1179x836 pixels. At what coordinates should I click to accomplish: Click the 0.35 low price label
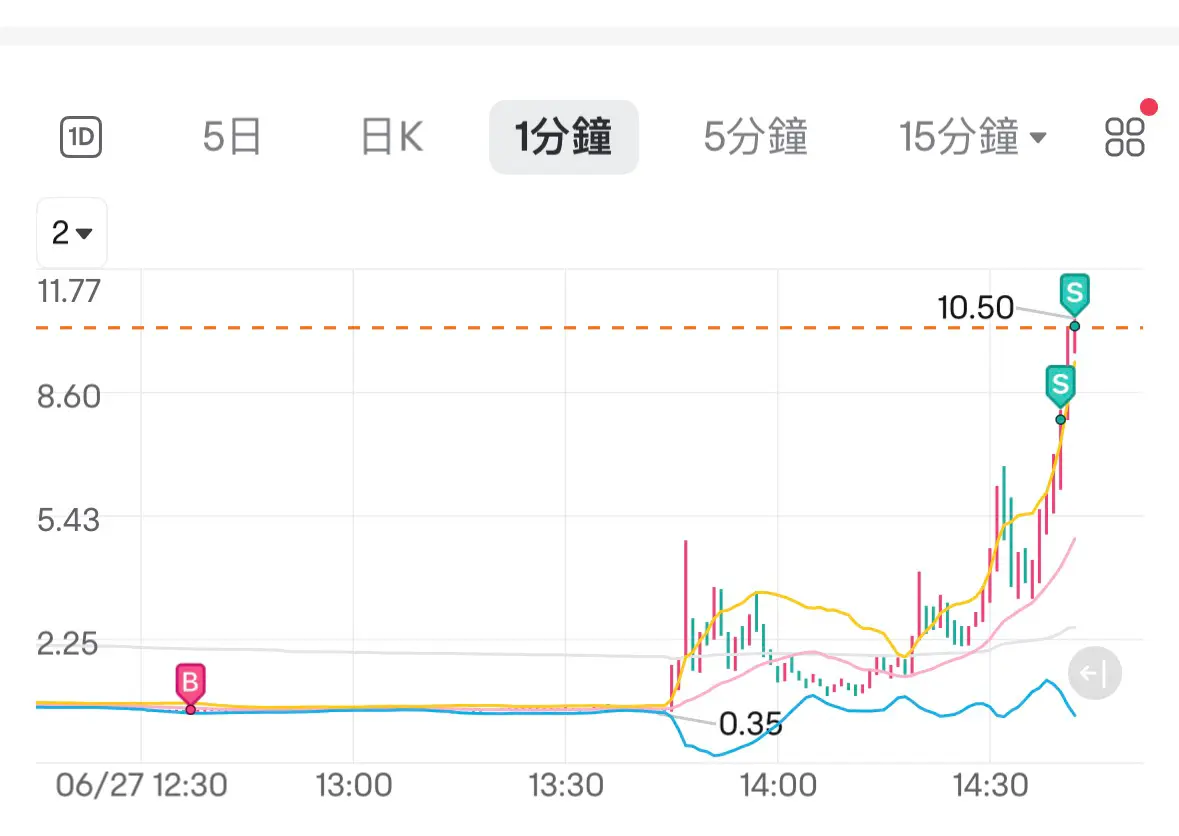(x=750, y=724)
